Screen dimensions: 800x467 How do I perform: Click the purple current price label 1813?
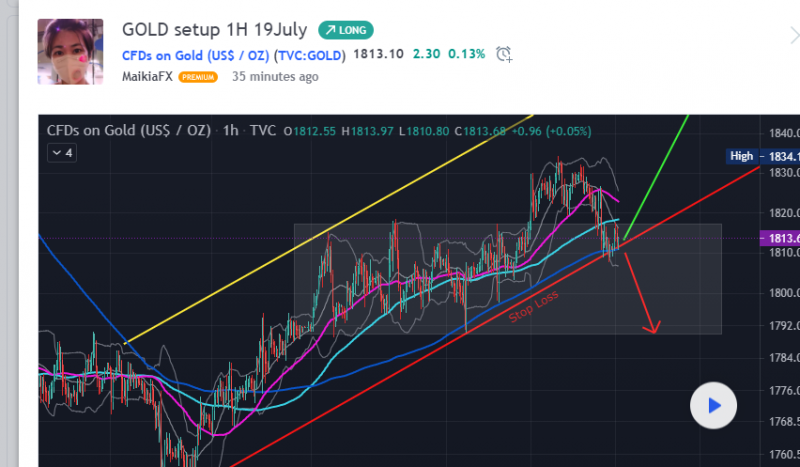(780, 238)
